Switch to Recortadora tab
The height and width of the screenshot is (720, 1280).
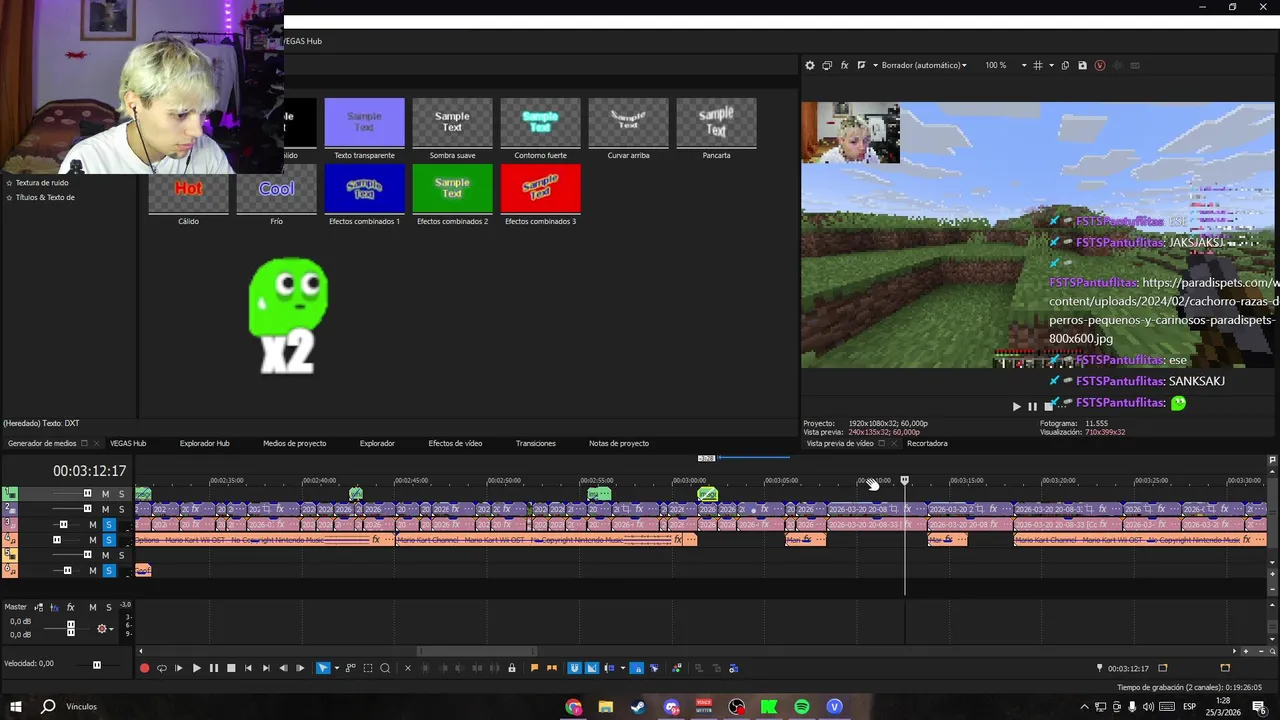pos(927,443)
